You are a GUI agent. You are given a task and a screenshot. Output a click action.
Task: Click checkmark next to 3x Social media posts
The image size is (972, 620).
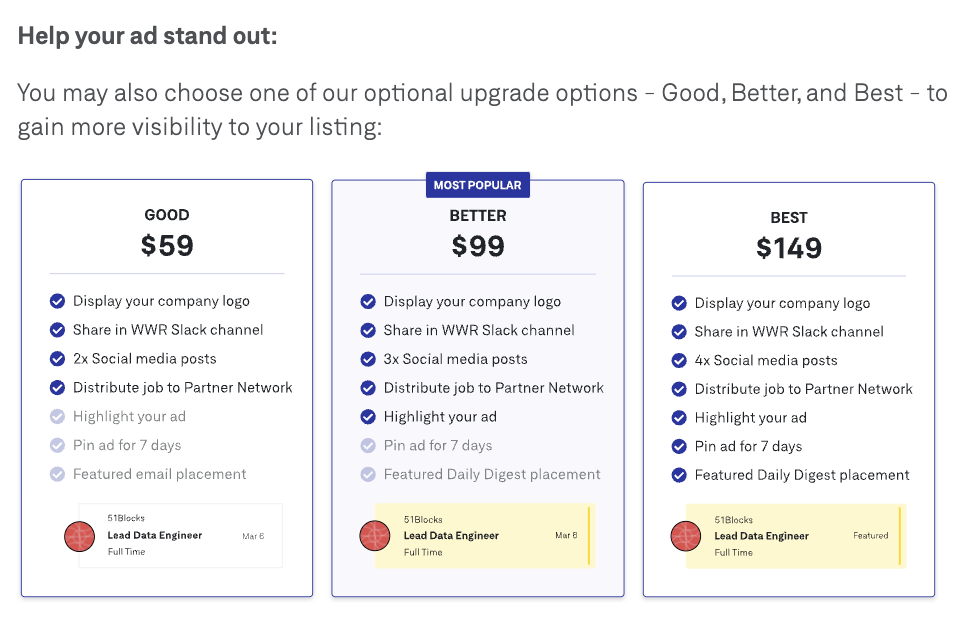[x=368, y=360]
